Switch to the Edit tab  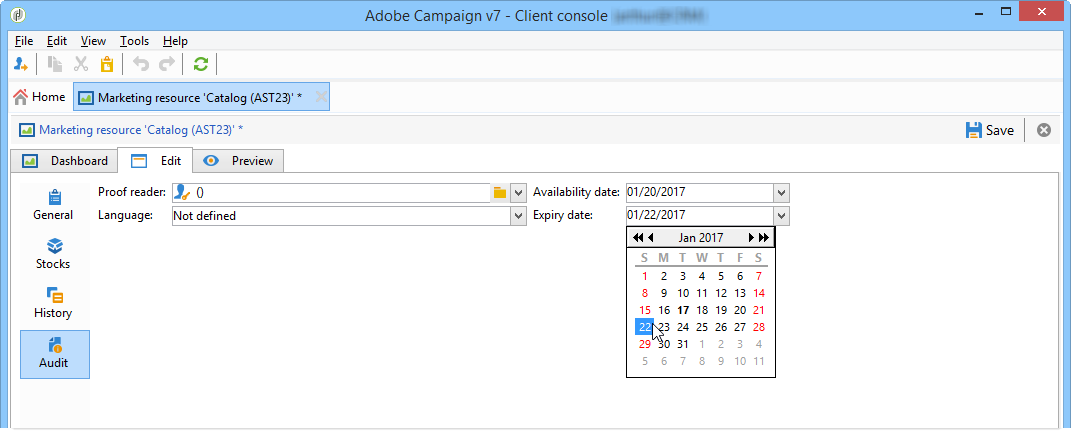[155, 161]
